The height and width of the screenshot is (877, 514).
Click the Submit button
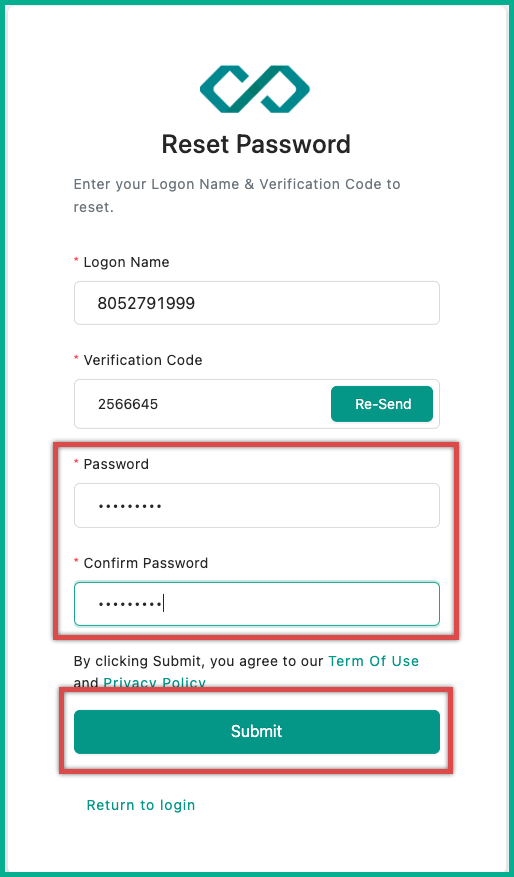tap(257, 732)
